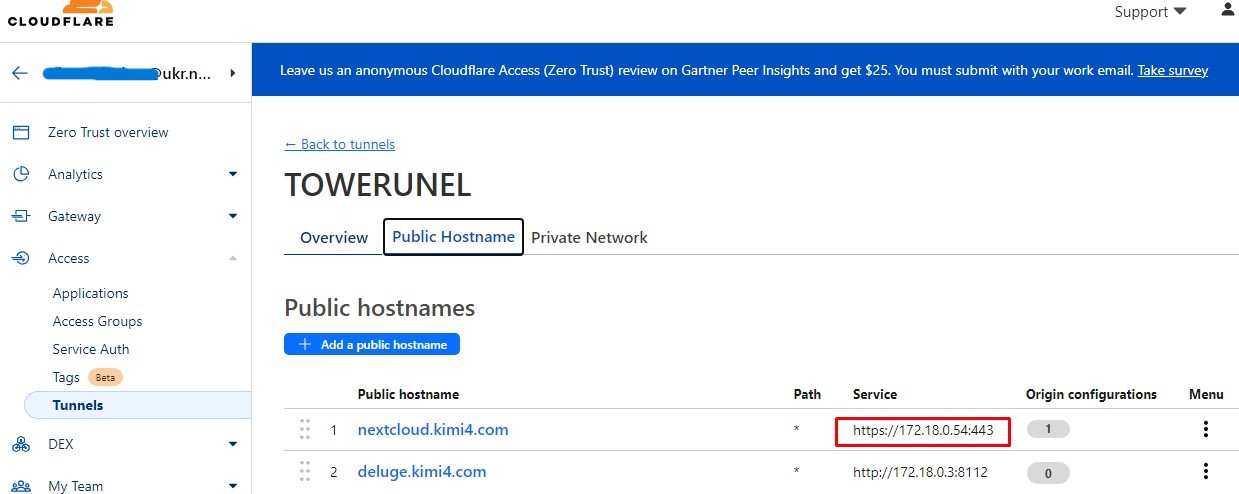
Task: Open nextcloud.kimi4.com hostname link
Action: click(x=433, y=429)
